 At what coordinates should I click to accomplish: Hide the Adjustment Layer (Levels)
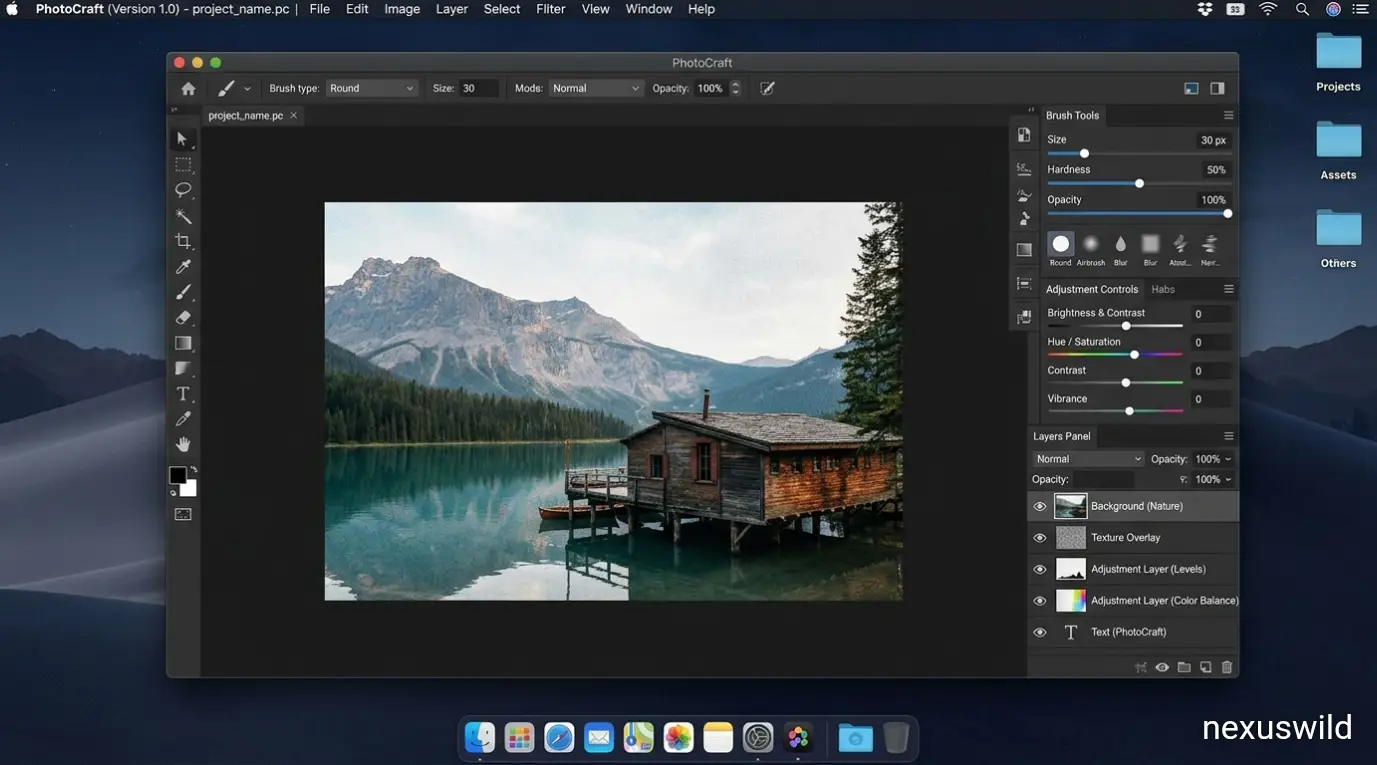click(x=1040, y=569)
